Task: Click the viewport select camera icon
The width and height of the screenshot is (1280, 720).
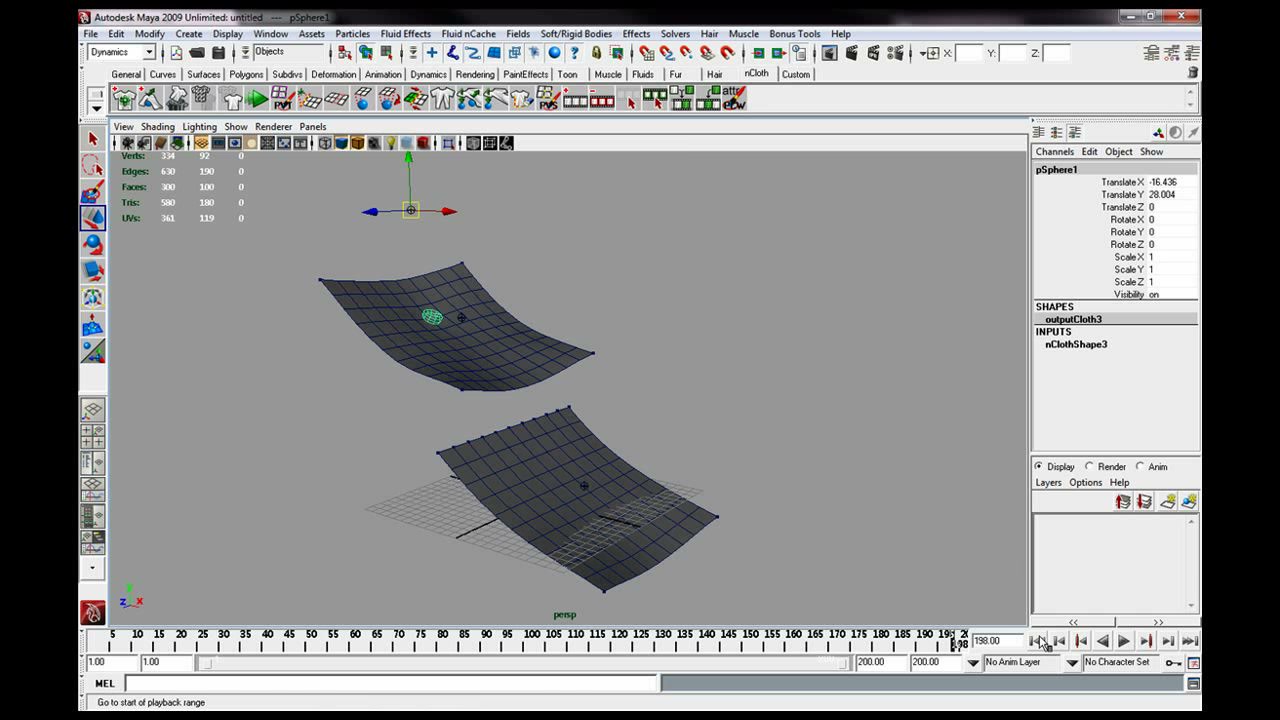Action: [127, 143]
